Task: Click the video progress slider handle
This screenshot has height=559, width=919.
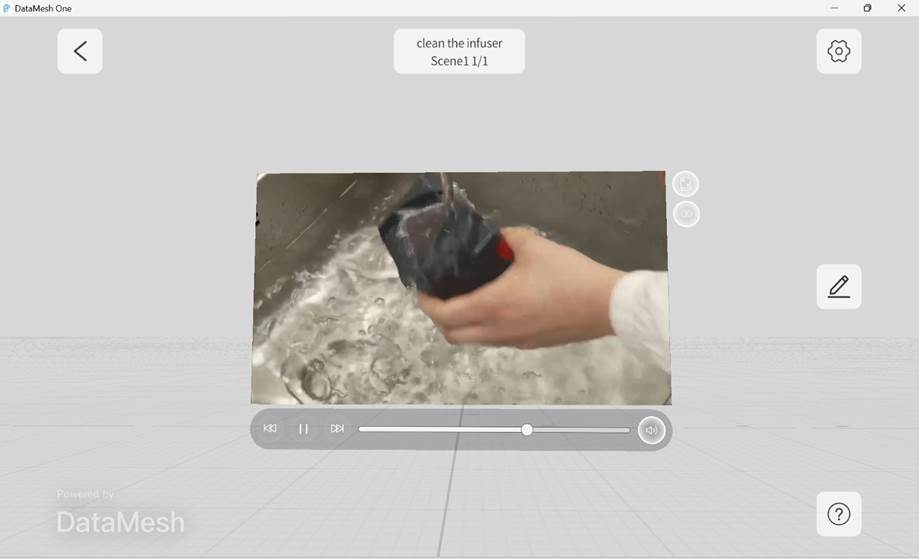Action: (x=527, y=430)
